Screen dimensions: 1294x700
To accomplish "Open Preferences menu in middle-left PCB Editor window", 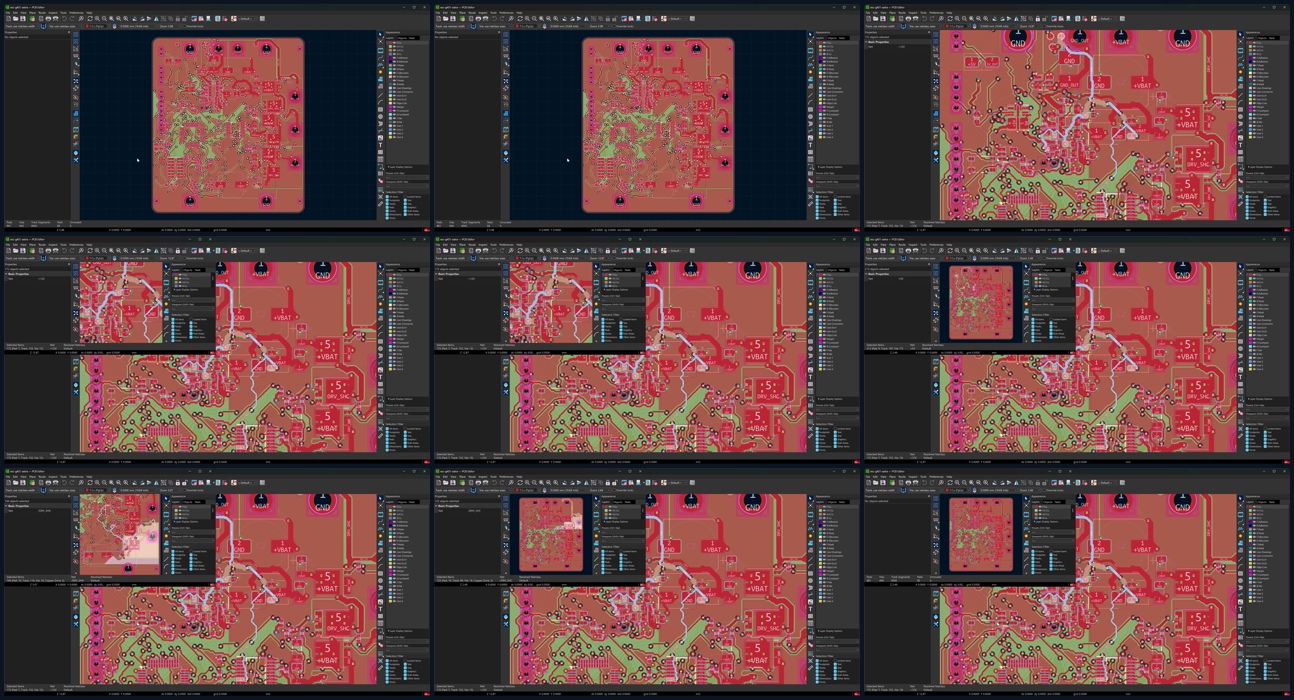I will click(75, 245).
